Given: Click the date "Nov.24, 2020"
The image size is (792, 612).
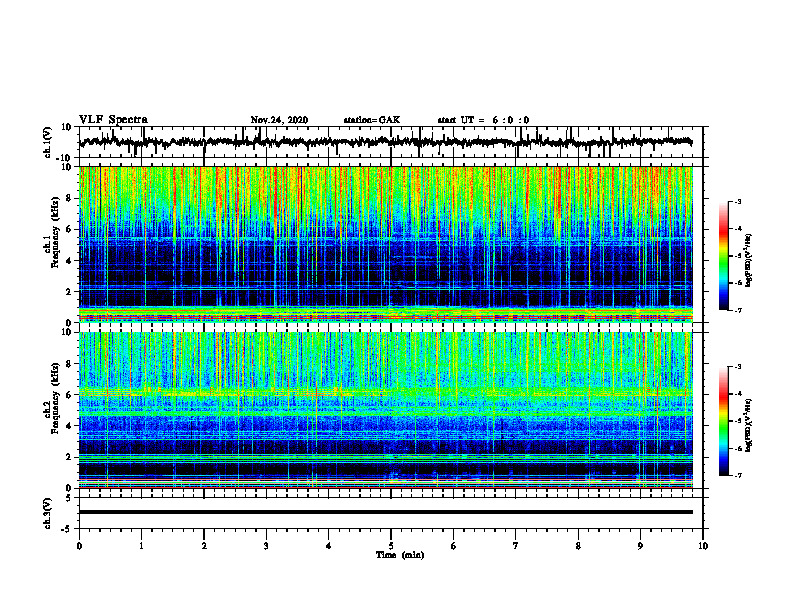Looking at the screenshot, I should 279,120.
